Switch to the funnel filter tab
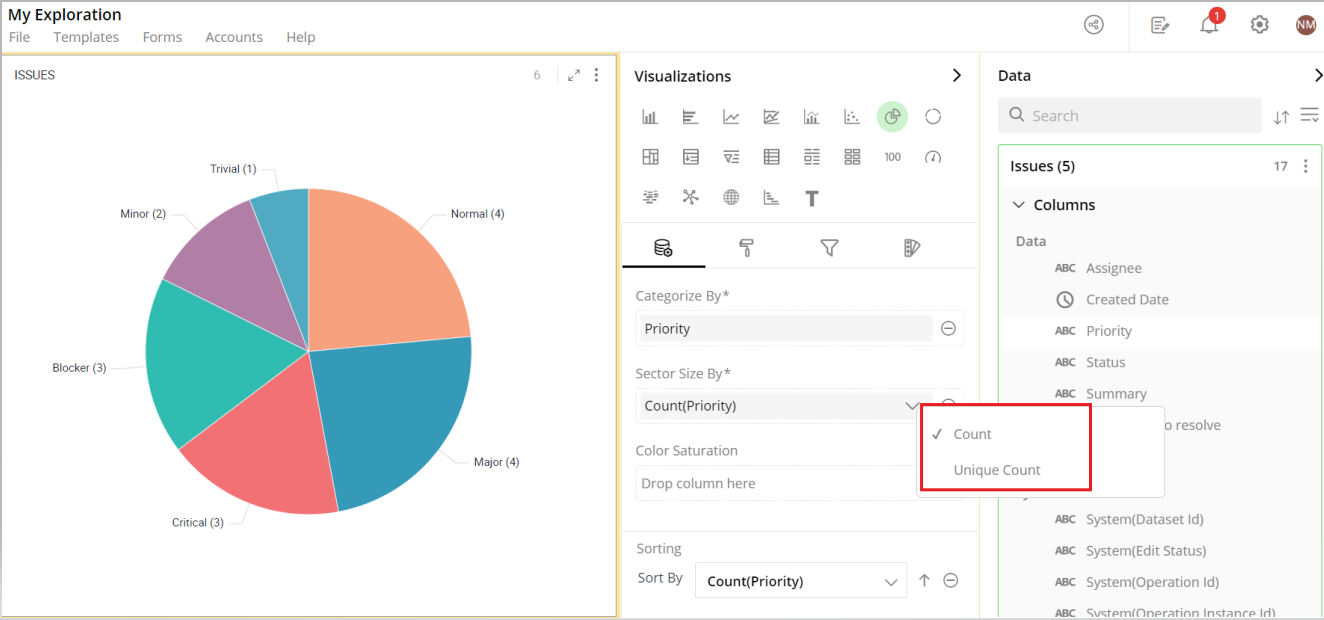Viewport: 1324px width, 620px height. (x=829, y=248)
